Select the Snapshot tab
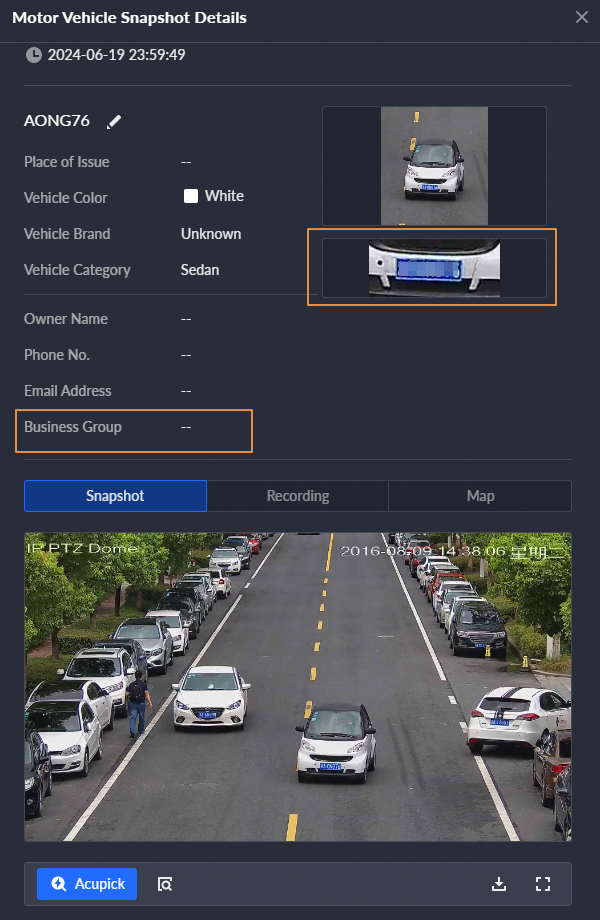The image size is (600, 920). coord(115,496)
